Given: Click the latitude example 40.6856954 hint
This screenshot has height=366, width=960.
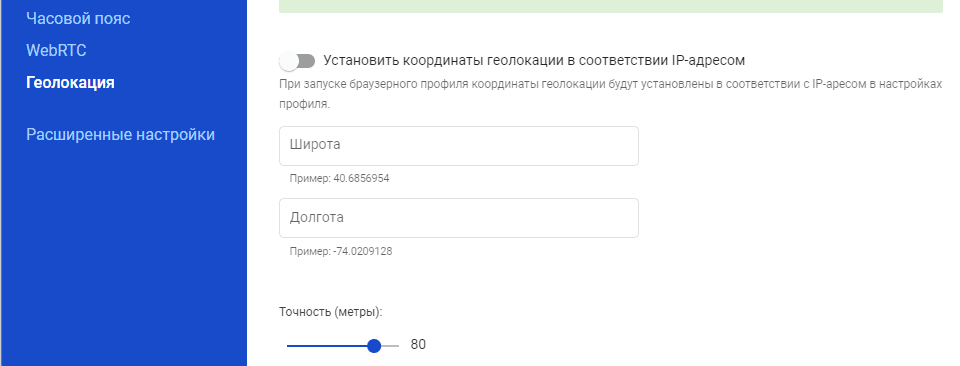Looking at the screenshot, I should [x=340, y=179].
